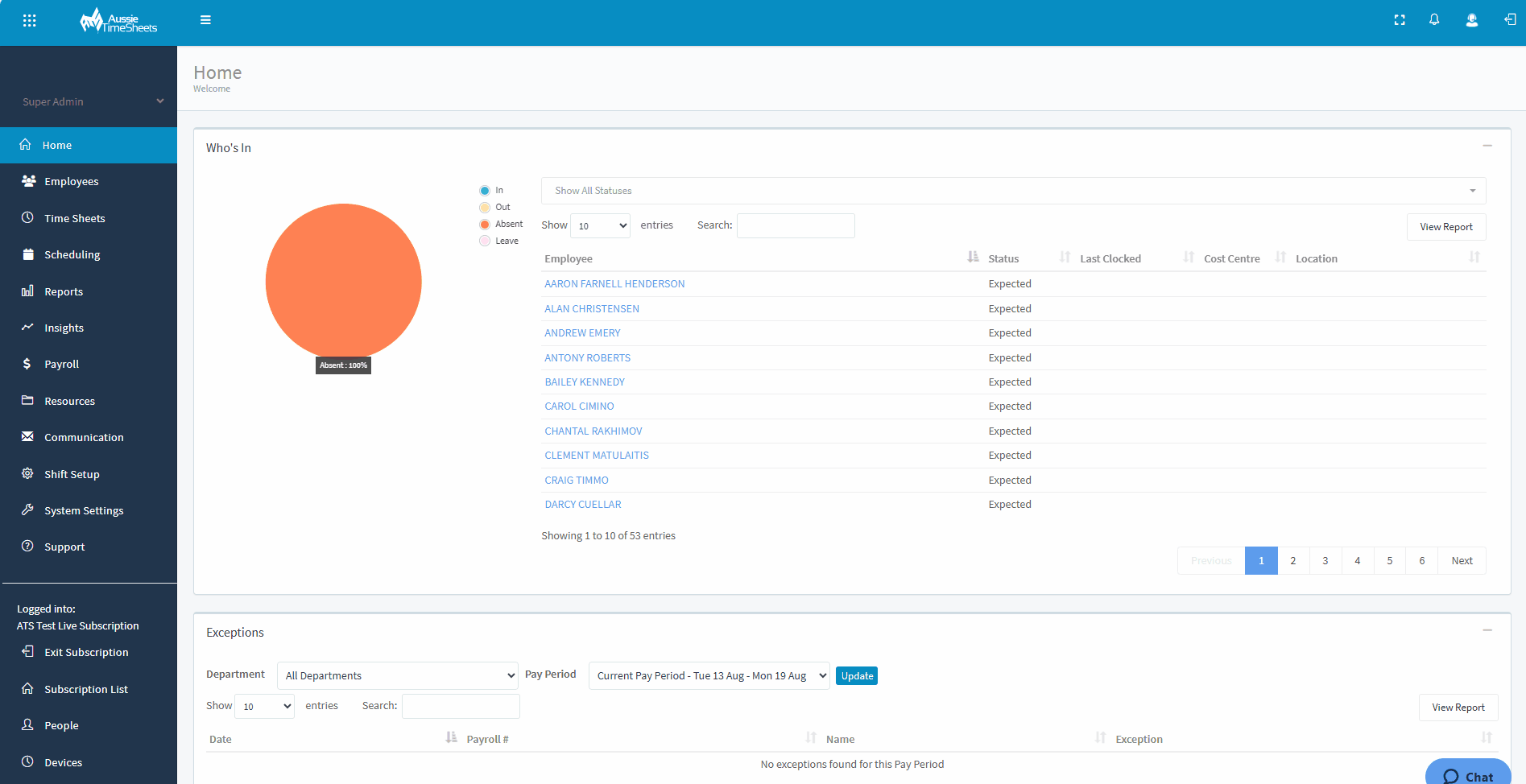This screenshot has width=1526, height=784.
Task: Click the Exceptions search field
Action: [x=461, y=707]
